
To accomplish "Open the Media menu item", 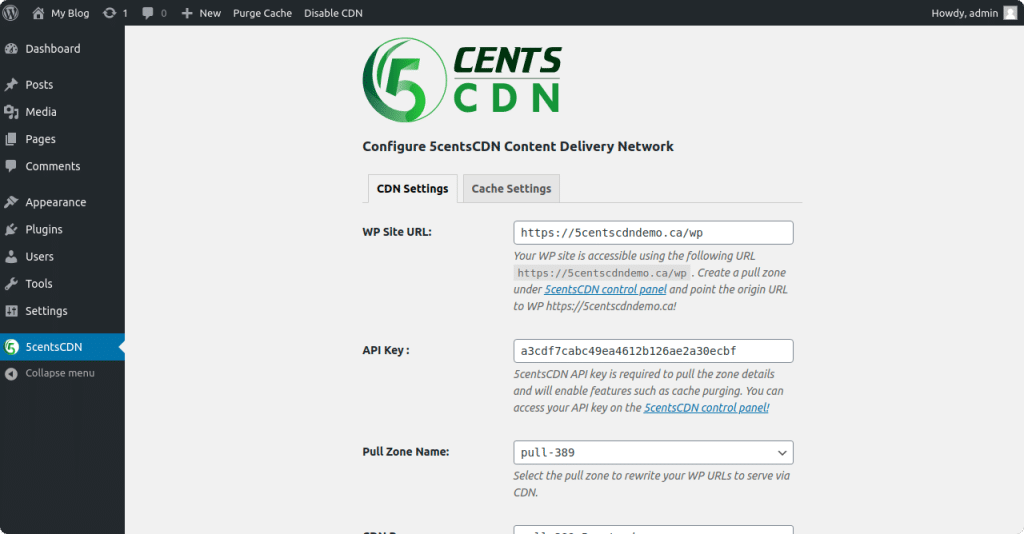I will pyautogui.click(x=62, y=112).
